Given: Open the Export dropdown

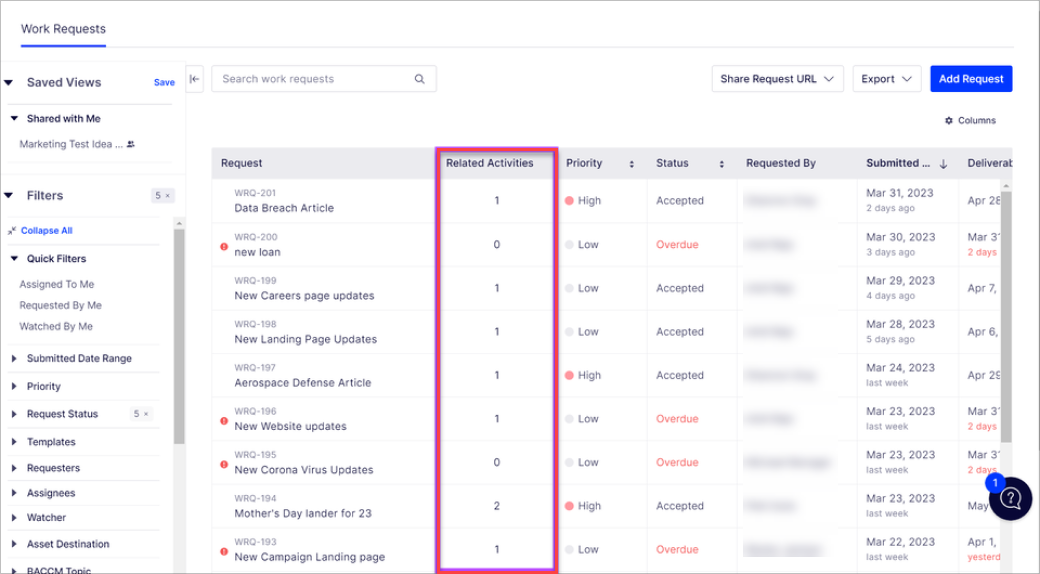Looking at the screenshot, I should click(886, 79).
